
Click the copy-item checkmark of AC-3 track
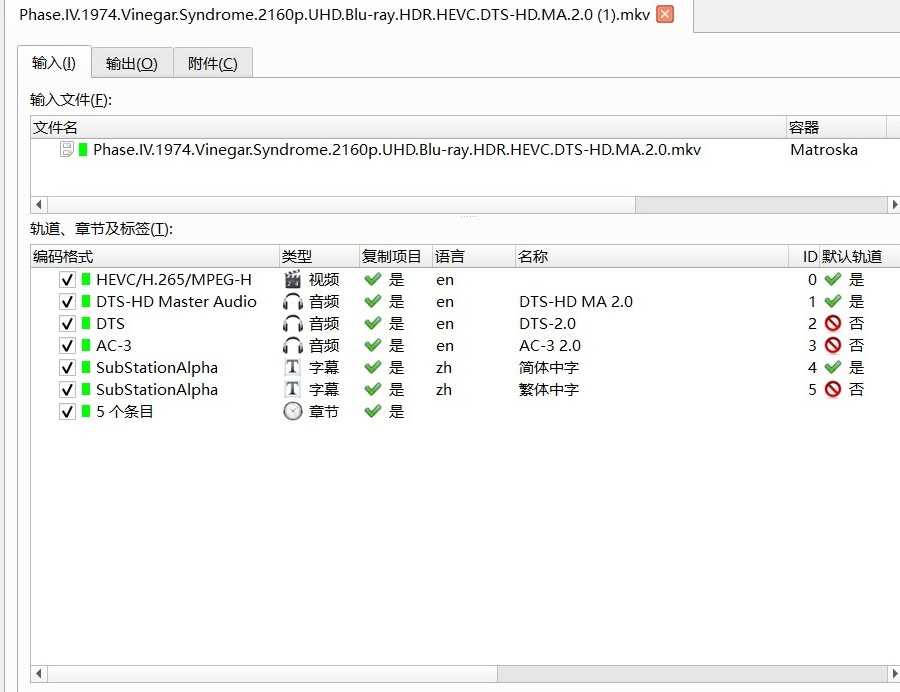point(373,345)
